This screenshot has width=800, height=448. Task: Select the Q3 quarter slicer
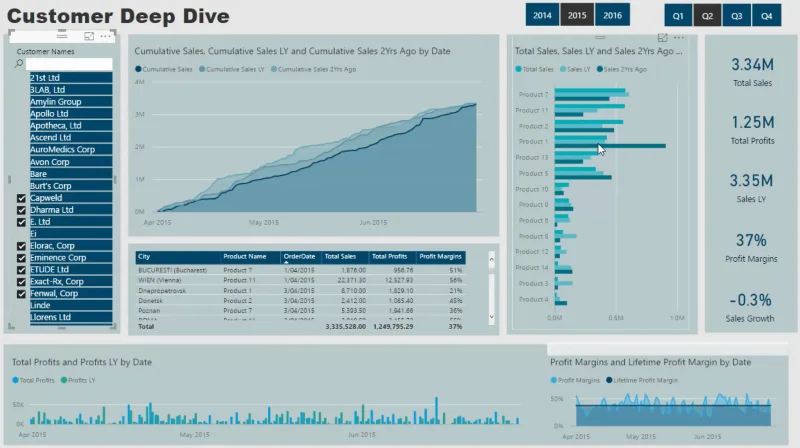point(737,16)
